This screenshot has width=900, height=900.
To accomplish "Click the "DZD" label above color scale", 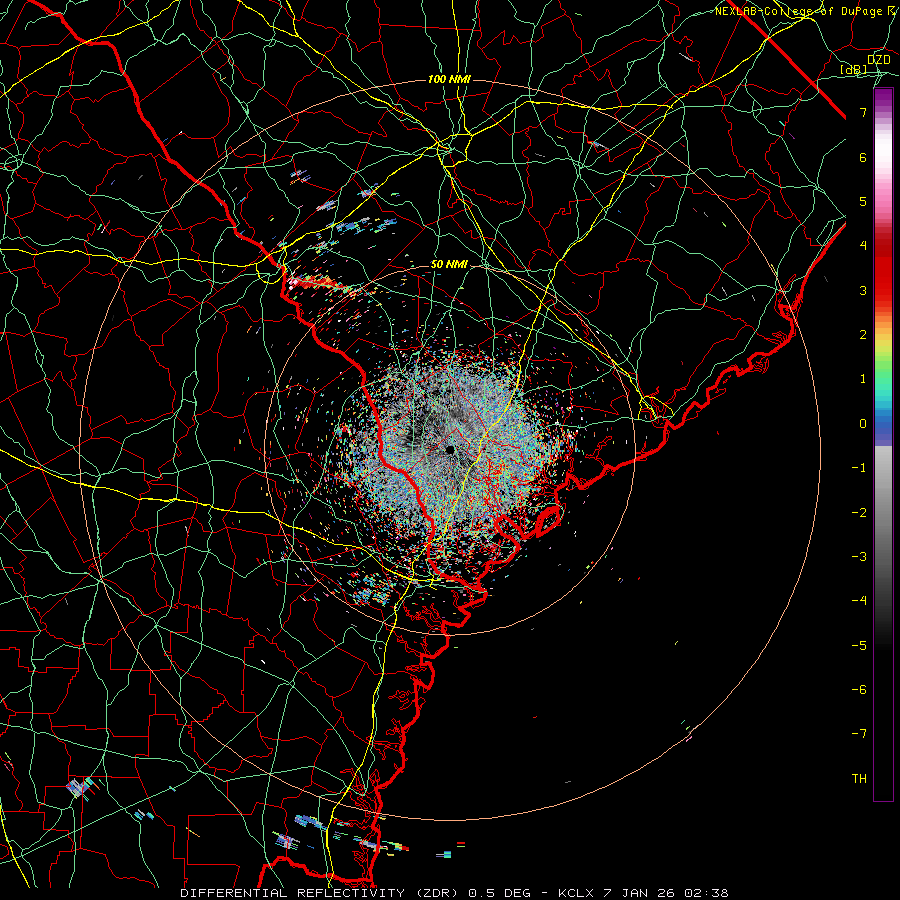I will pos(878,60).
